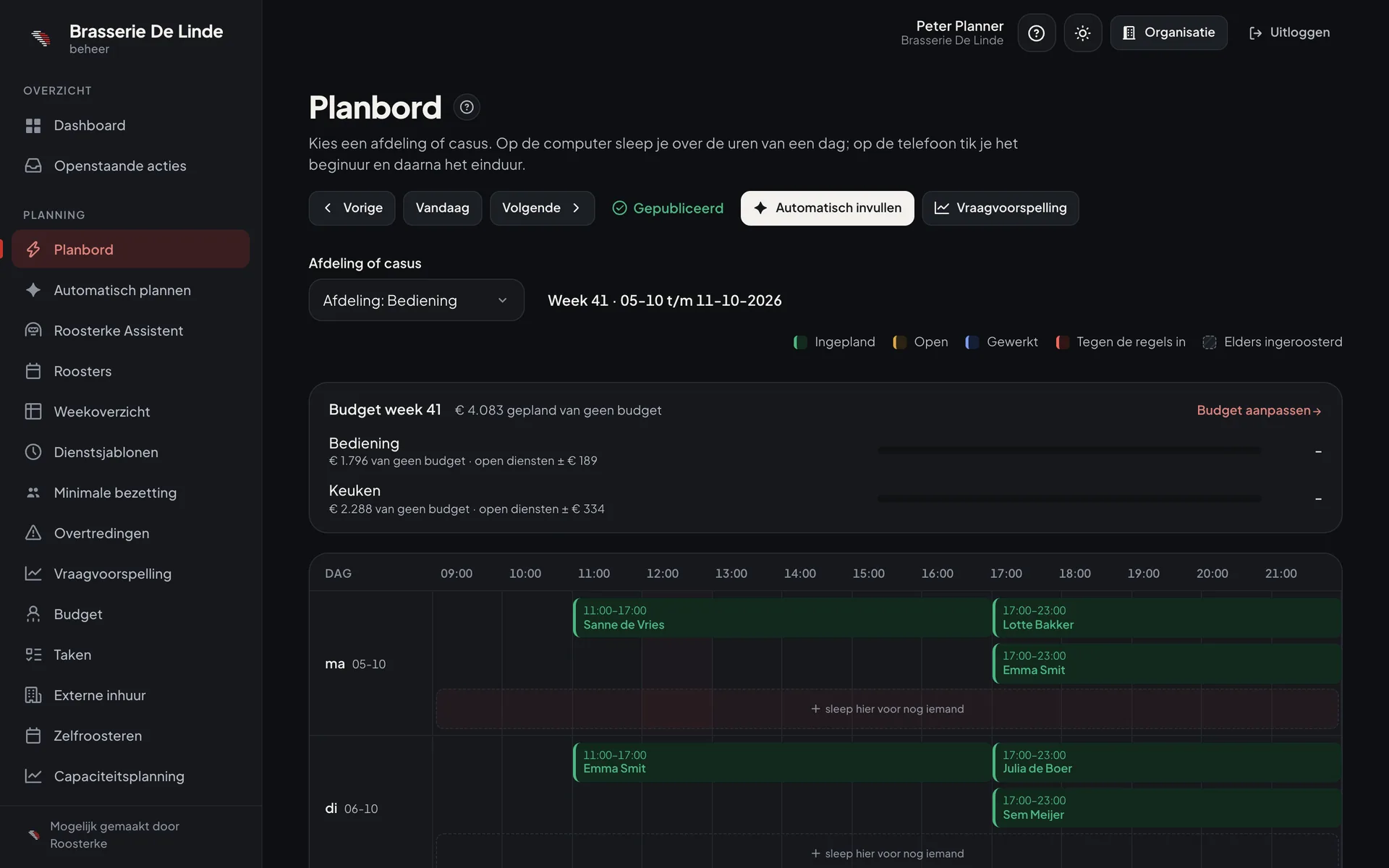Go to previous week with Vorige

click(352, 208)
